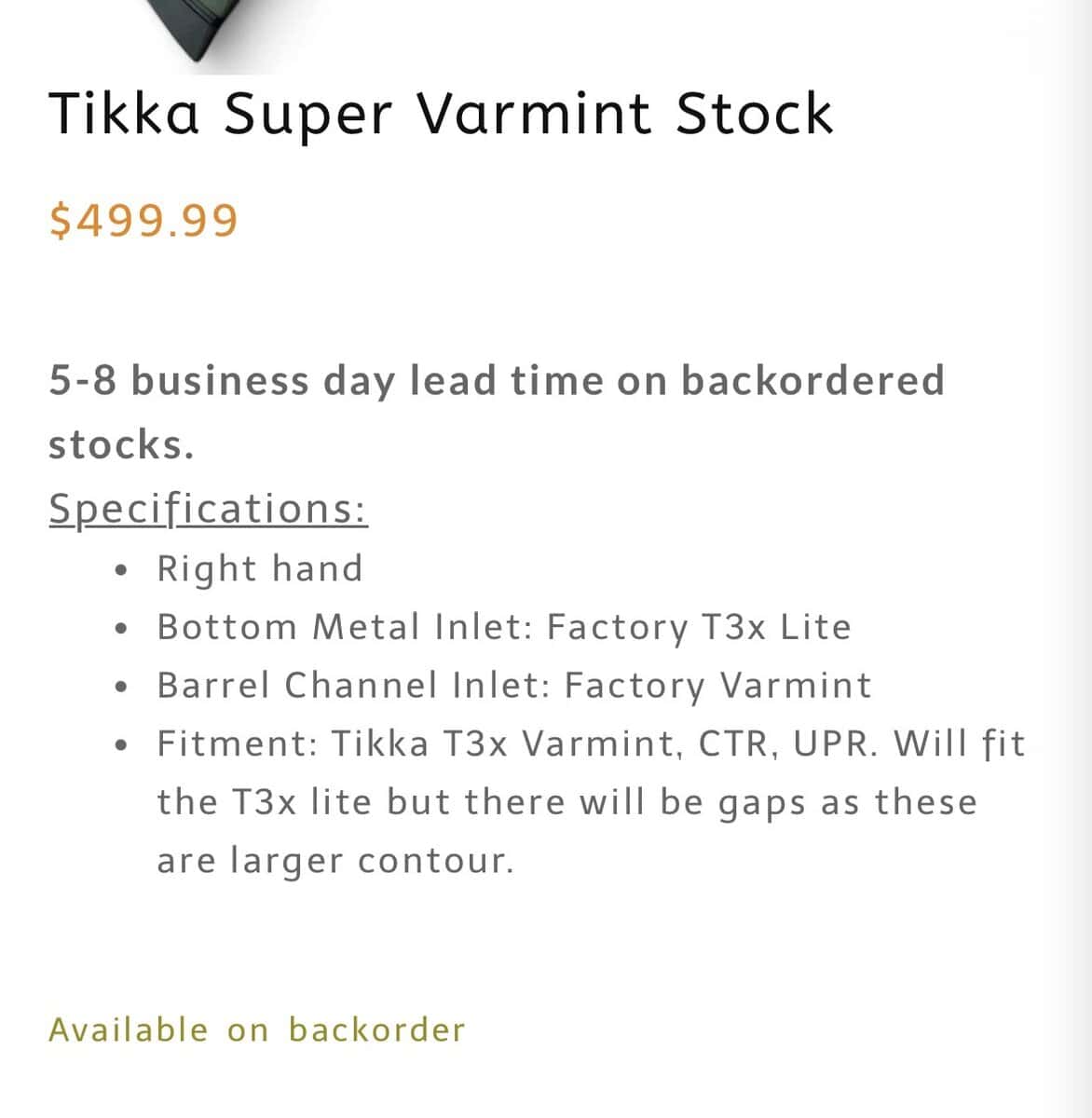Click the 5-8 business day lead time notice
Image resolution: width=1092 pixels, height=1118 pixels.
click(497, 381)
